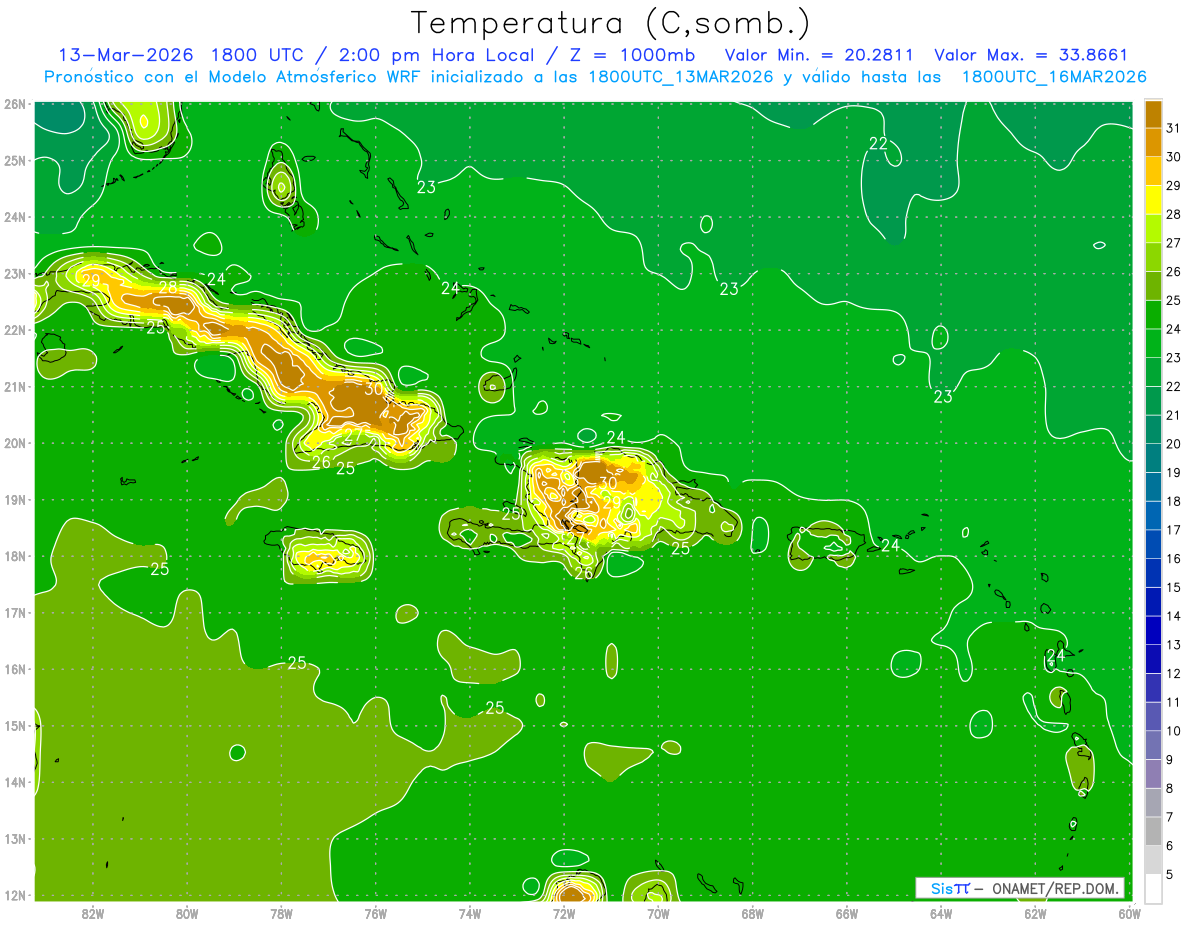Image resolution: width=1200 pixels, height=927 pixels.
Task: Click the '78W' longitude axis label
Action: click(x=281, y=913)
